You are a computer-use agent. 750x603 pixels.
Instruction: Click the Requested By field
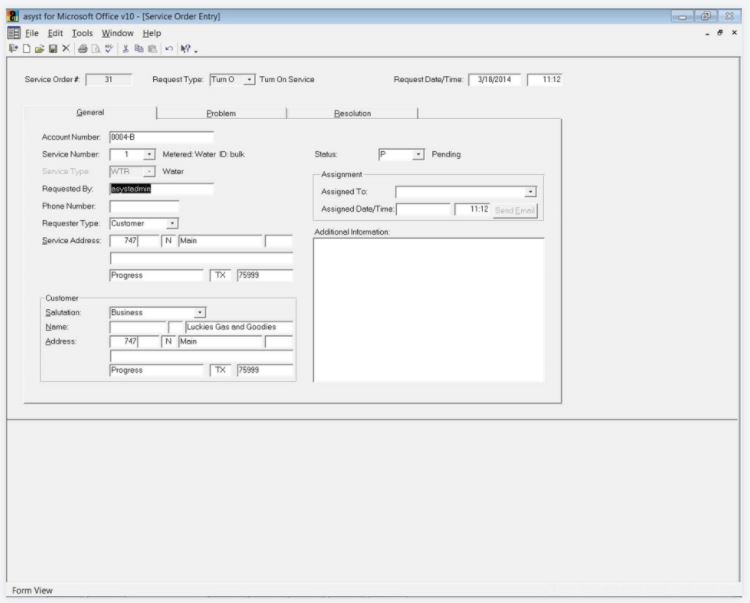[x=161, y=189]
